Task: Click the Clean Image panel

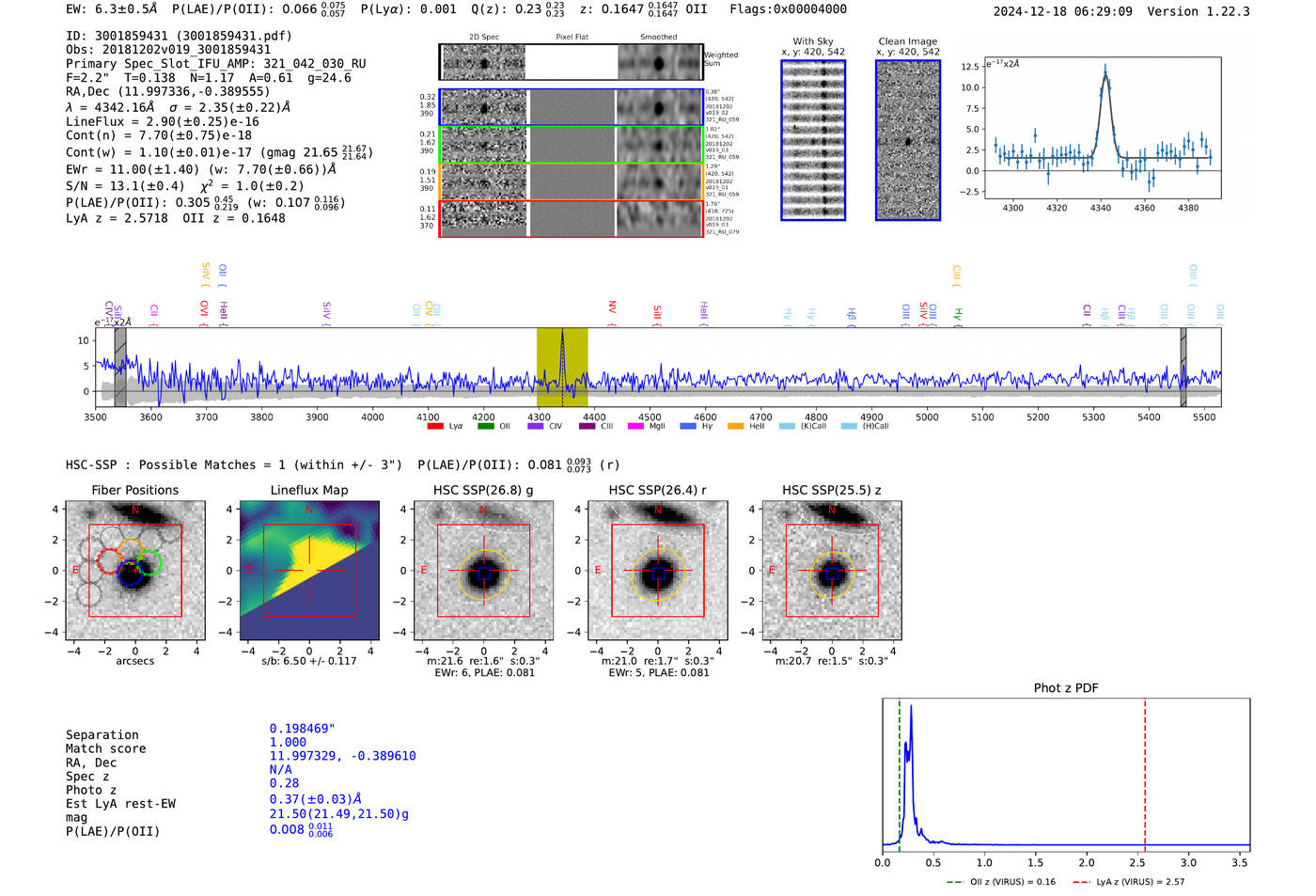Action: click(908, 140)
